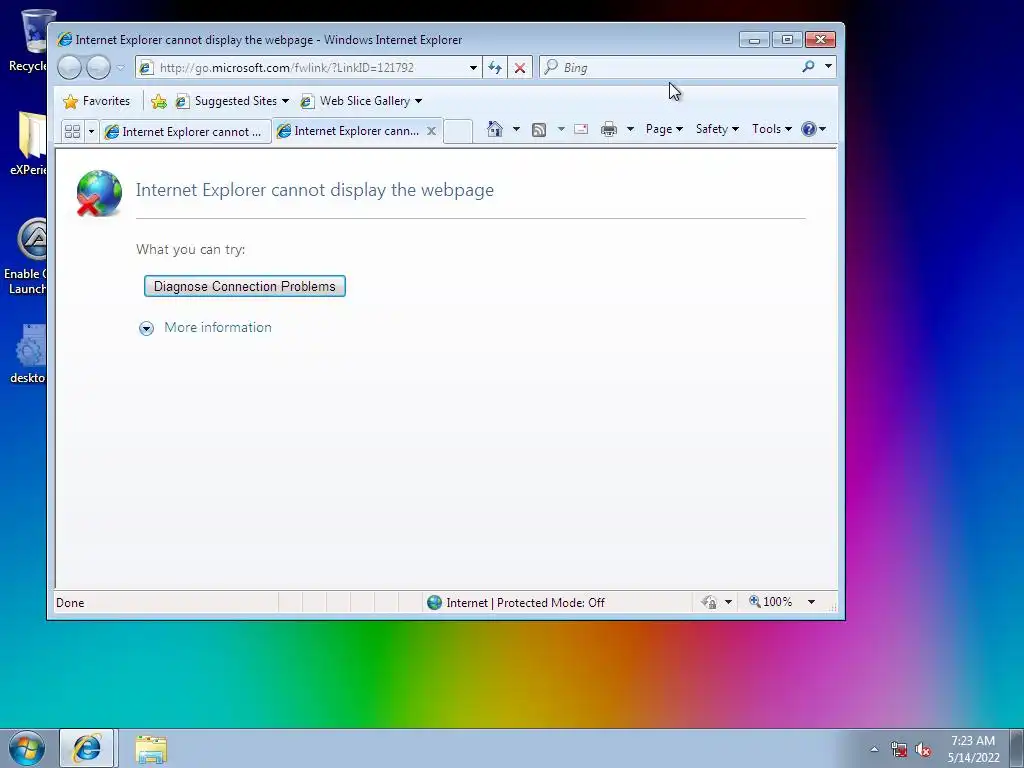Expand the address bar autocomplete dropdown
Viewport: 1024px width, 768px height.
(473, 67)
